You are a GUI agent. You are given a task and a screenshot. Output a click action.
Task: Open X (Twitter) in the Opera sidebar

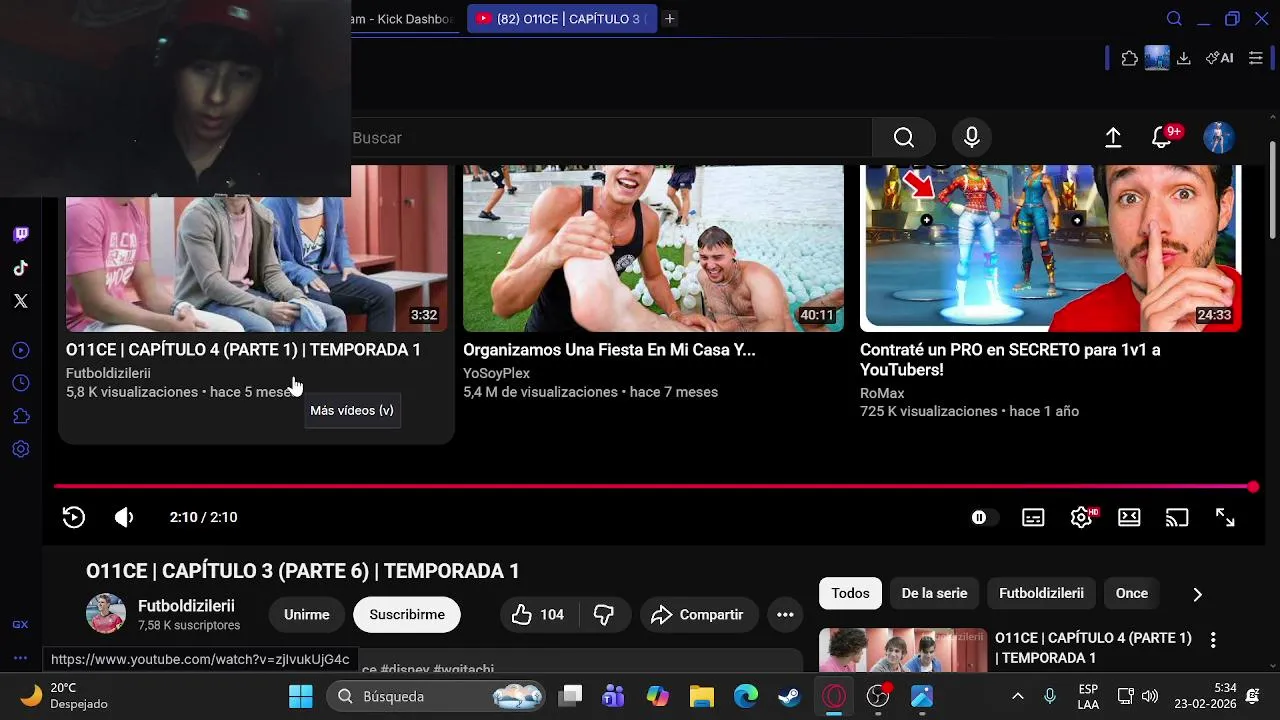pos(20,301)
